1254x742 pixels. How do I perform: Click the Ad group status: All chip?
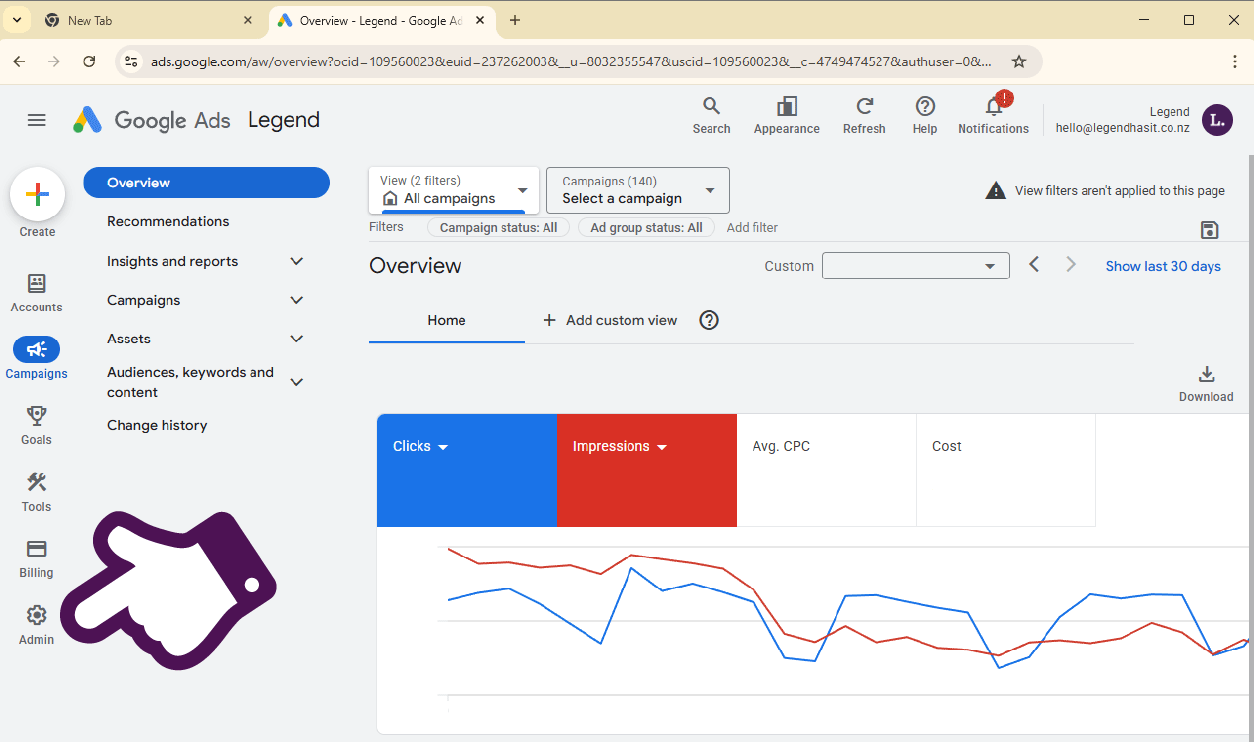pos(647,228)
